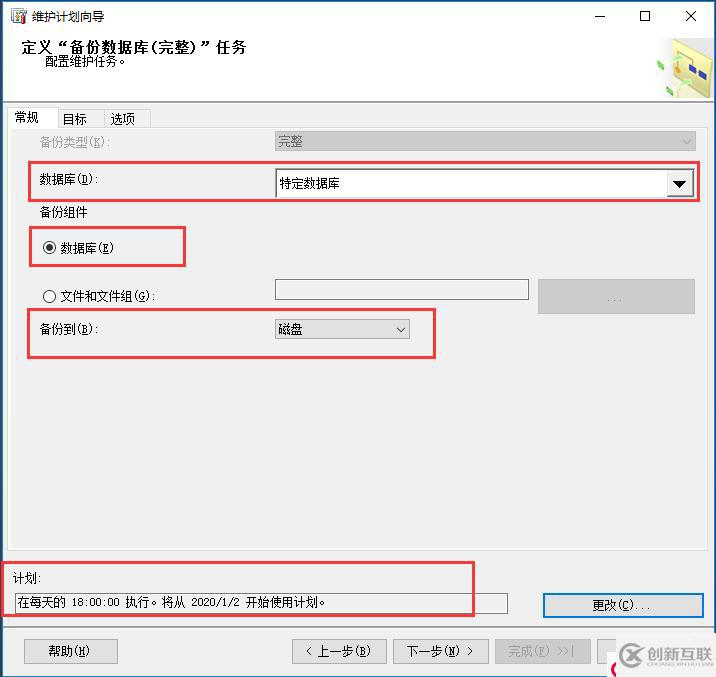This screenshot has height=677, width=716.
Task: Open the 选项 tab
Action: pos(127,119)
